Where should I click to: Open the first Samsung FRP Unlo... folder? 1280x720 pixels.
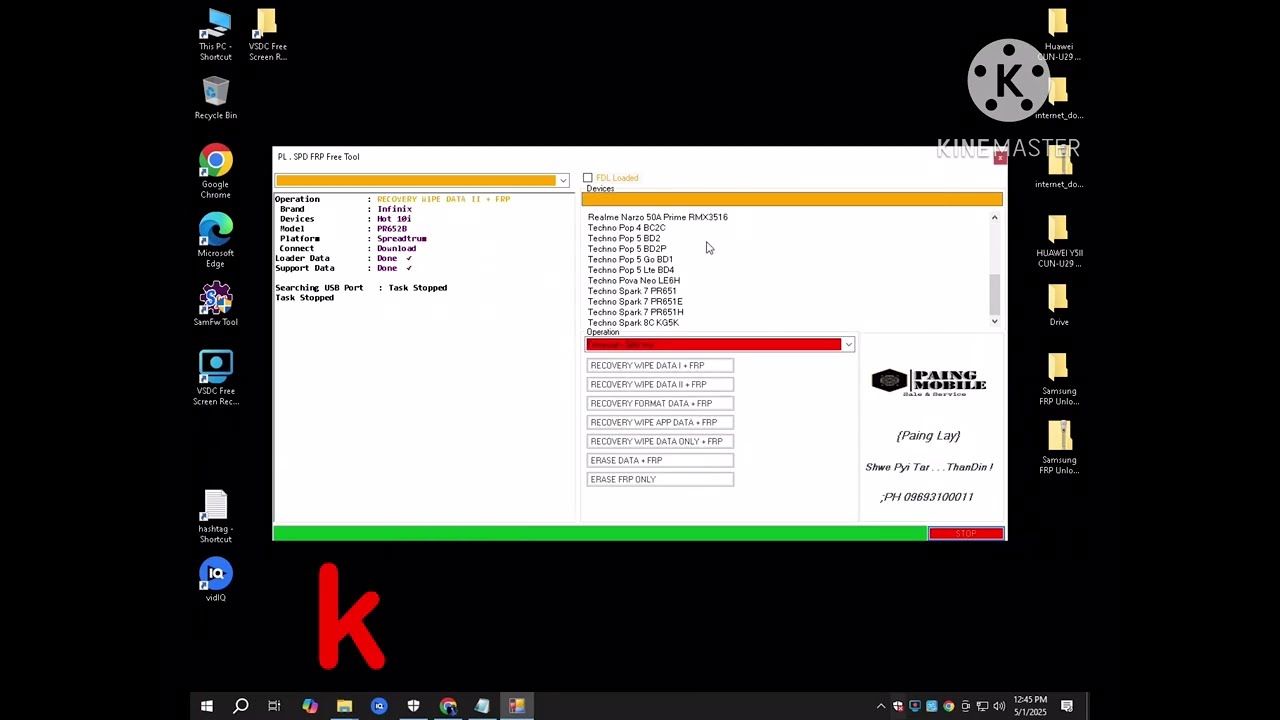click(x=1059, y=379)
